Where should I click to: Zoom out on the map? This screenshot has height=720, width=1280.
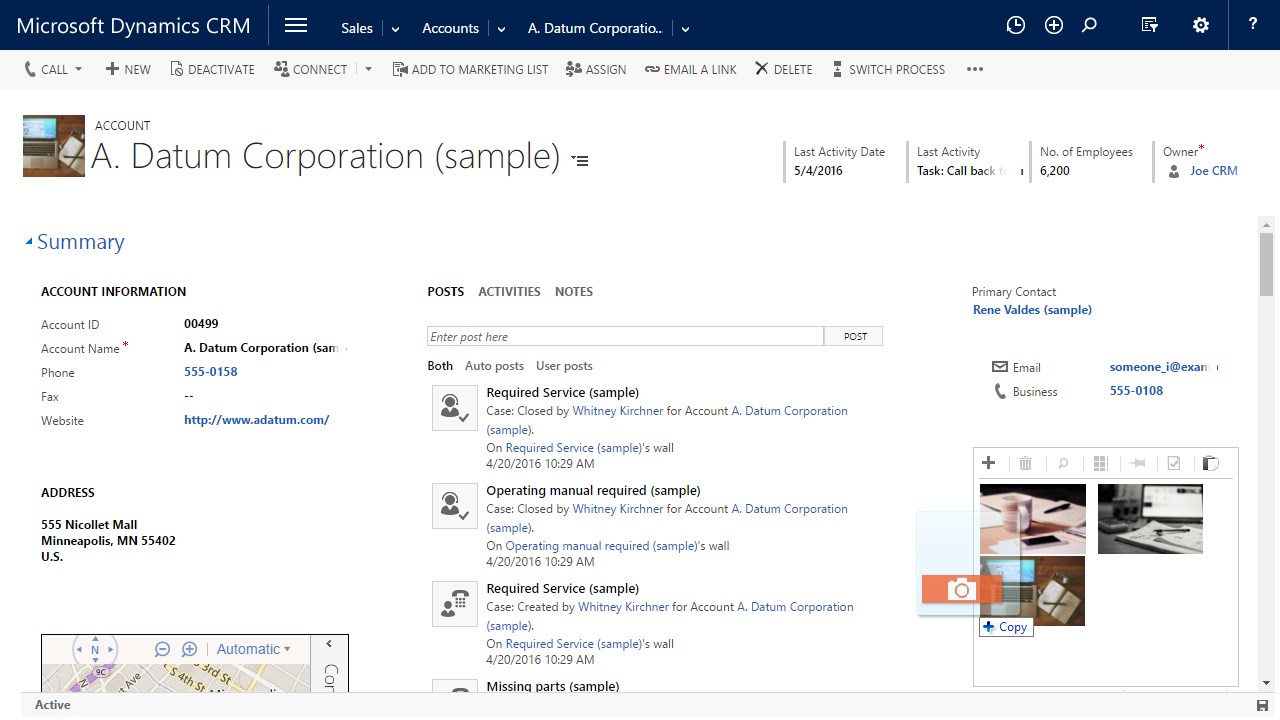click(x=162, y=649)
